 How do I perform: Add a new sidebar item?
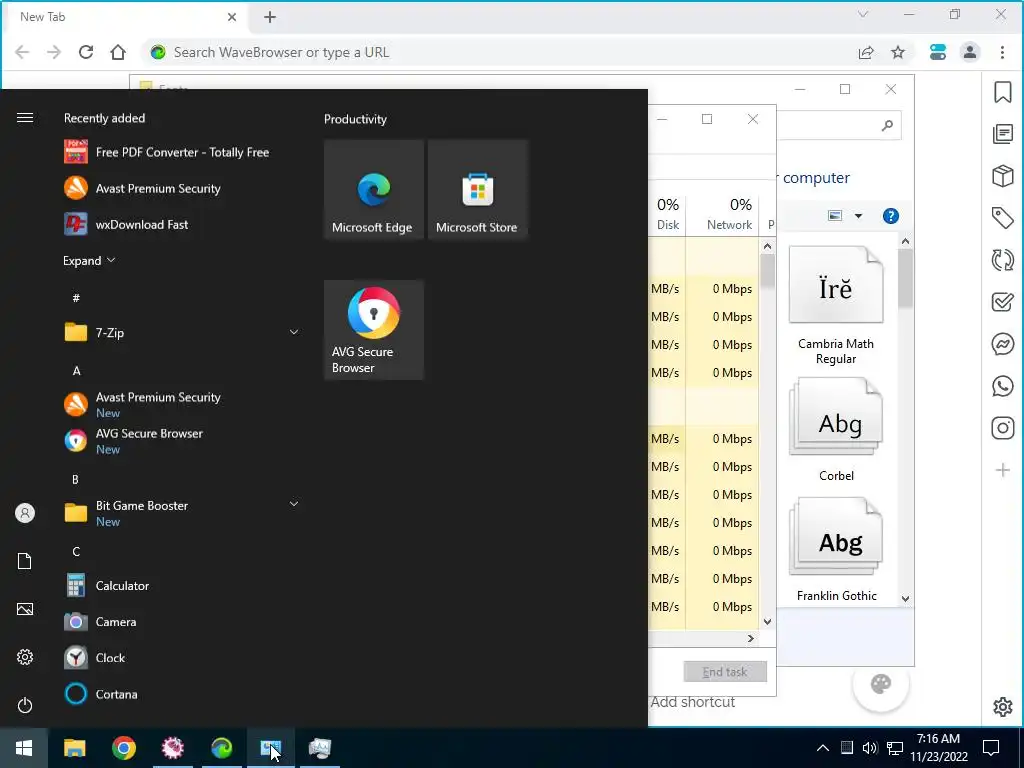1002,470
